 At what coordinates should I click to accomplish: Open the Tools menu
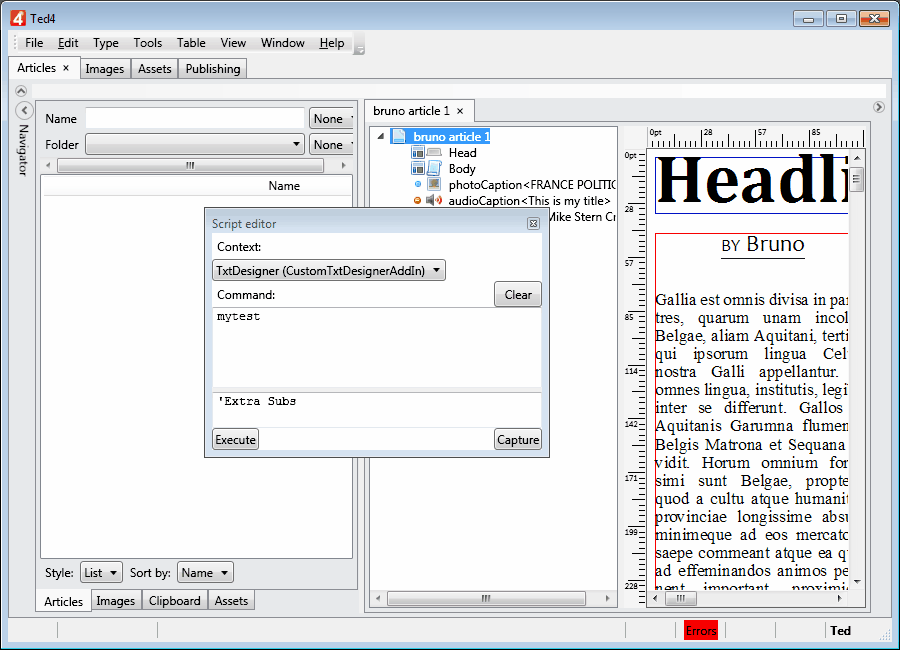click(147, 43)
